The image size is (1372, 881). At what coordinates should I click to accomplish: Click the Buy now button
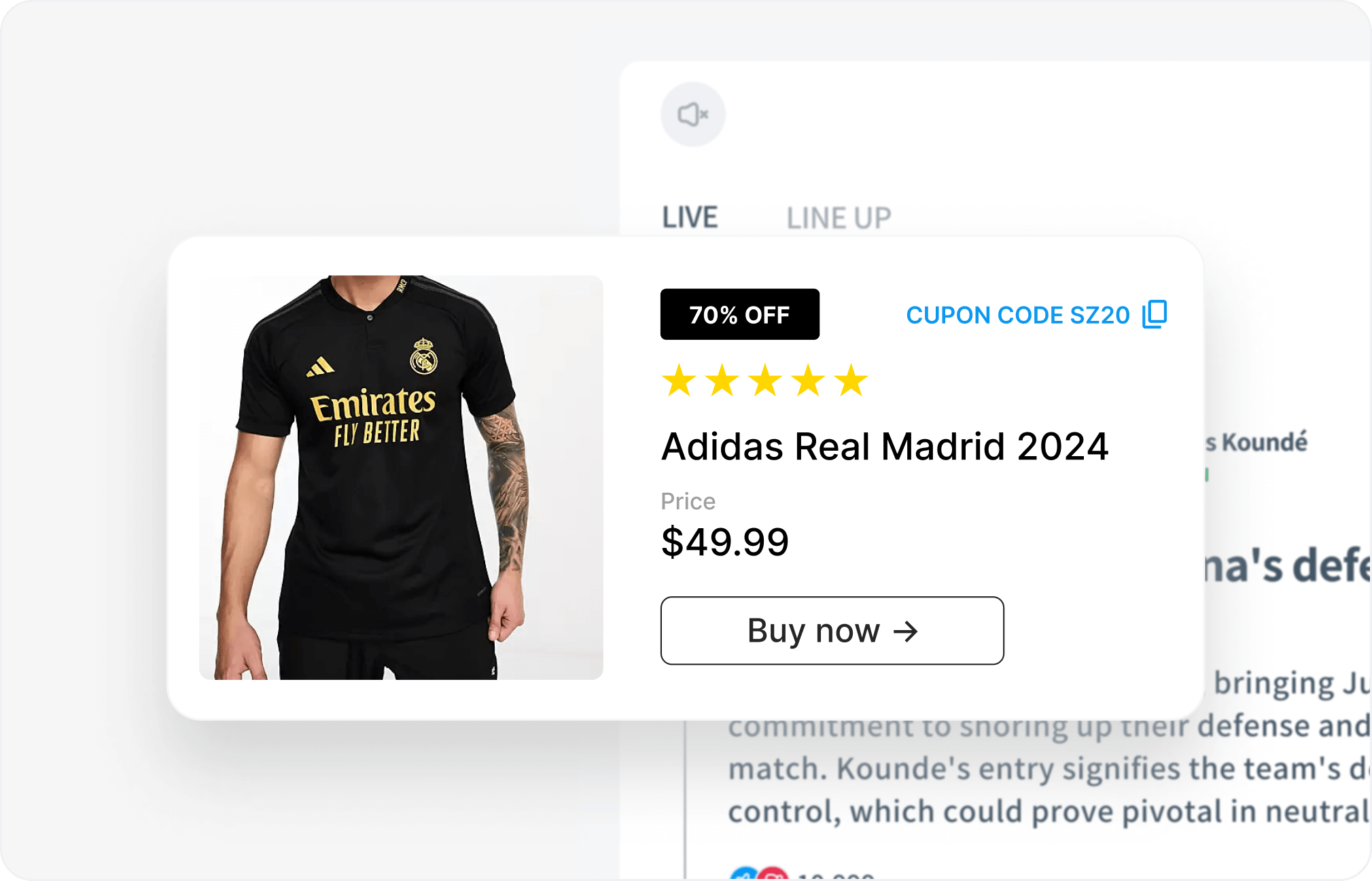point(832,630)
